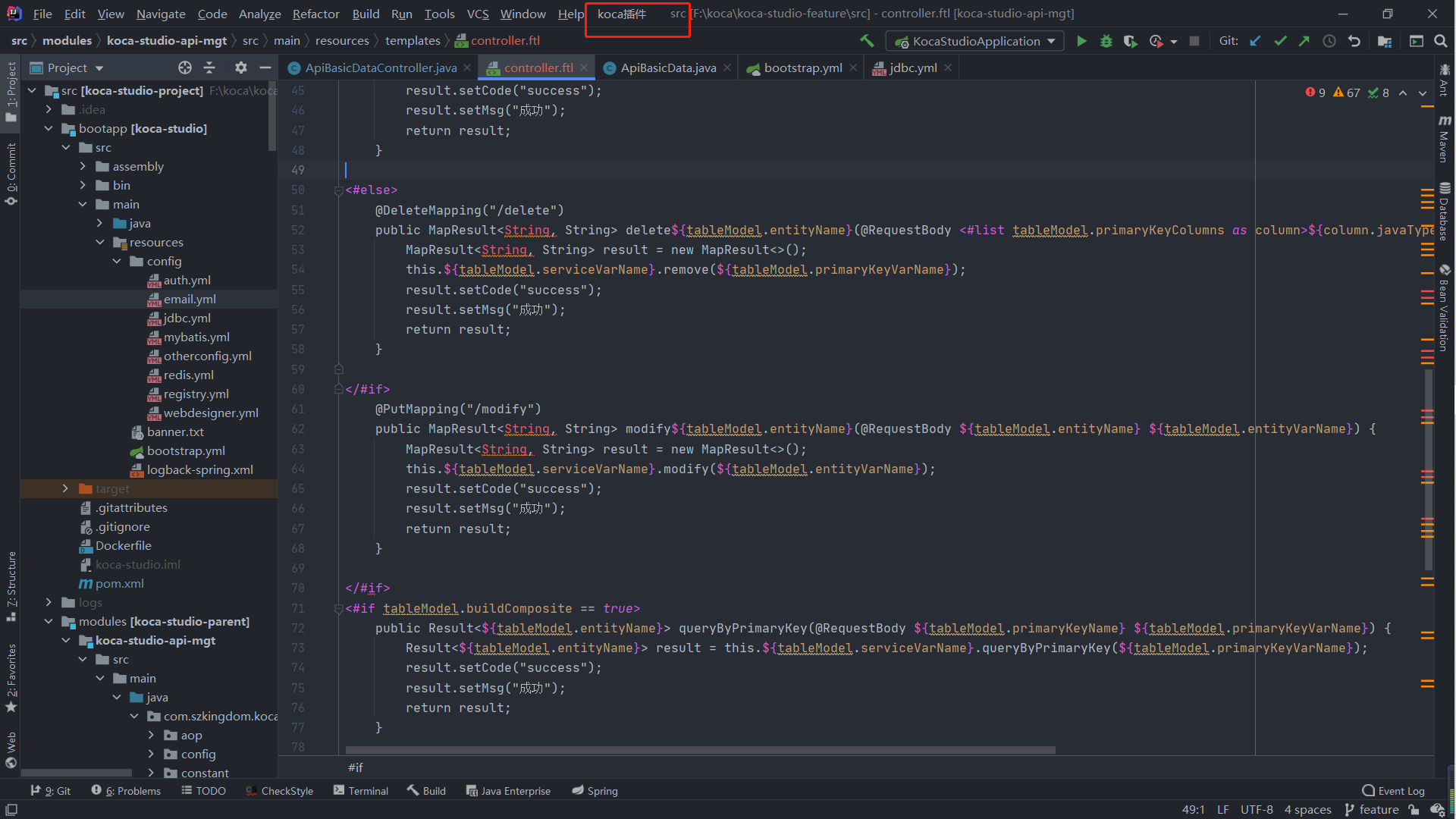Expand the target folder in project tree
Image resolution: width=1456 pixels, height=819 pixels.
(x=64, y=488)
